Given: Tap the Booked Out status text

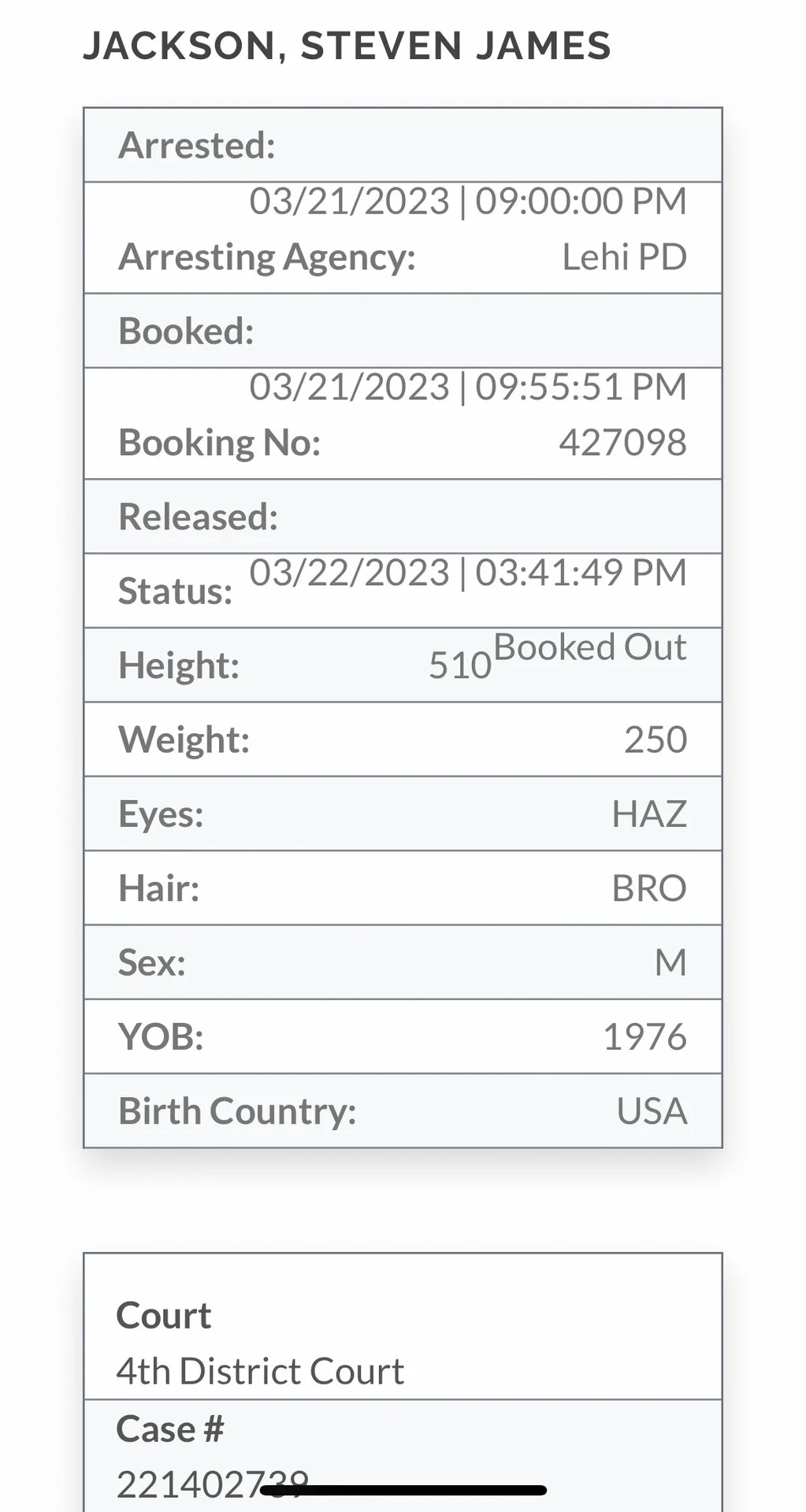Looking at the screenshot, I should (590, 647).
